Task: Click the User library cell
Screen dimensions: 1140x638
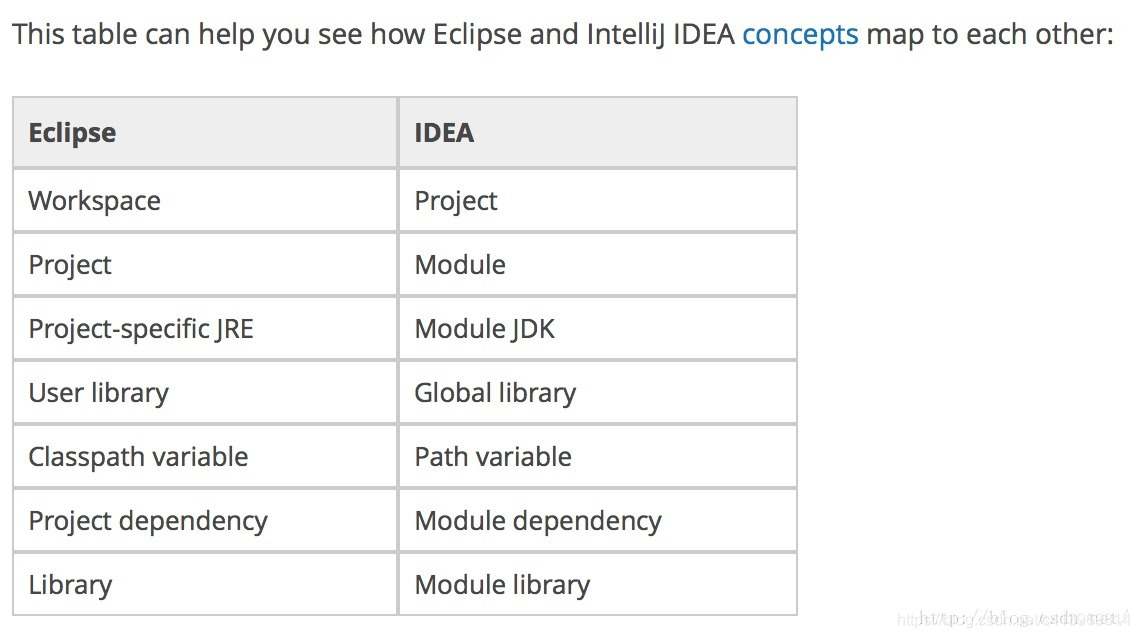Action: click(x=205, y=392)
